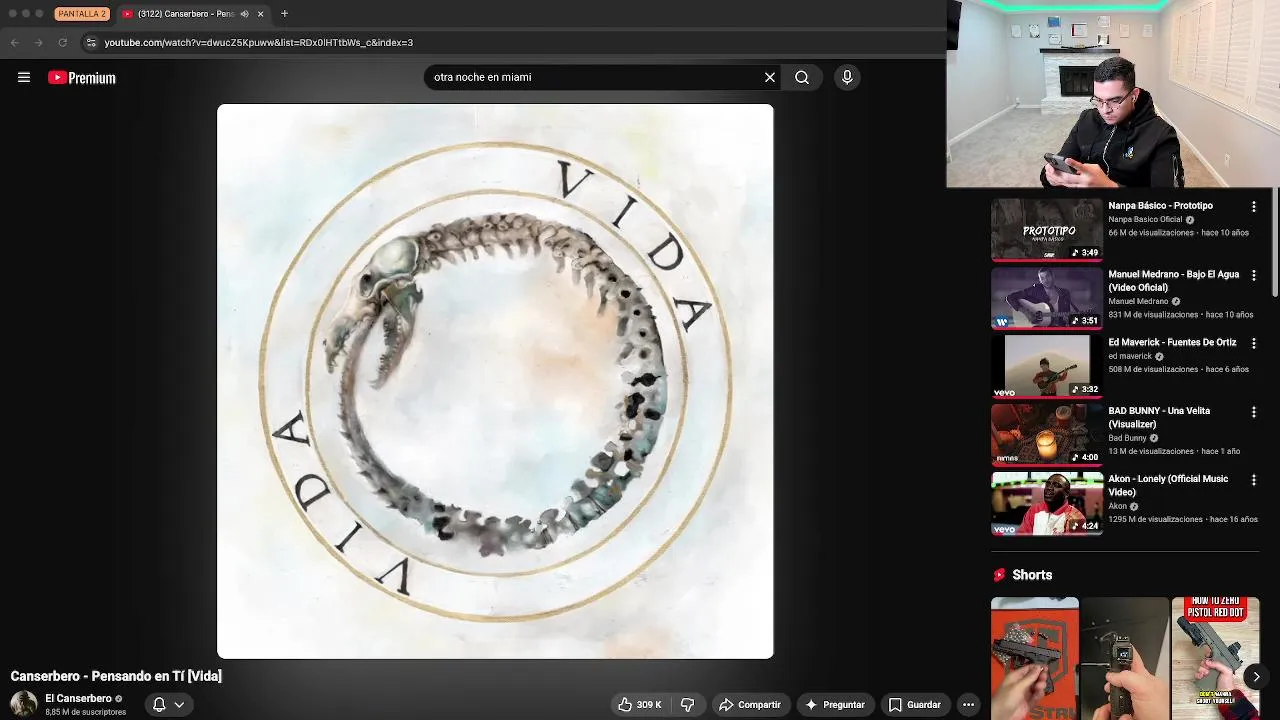Open options menu for BAD BUNNY - Una Velita
Screen dimensions: 1280x720
(1254, 412)
